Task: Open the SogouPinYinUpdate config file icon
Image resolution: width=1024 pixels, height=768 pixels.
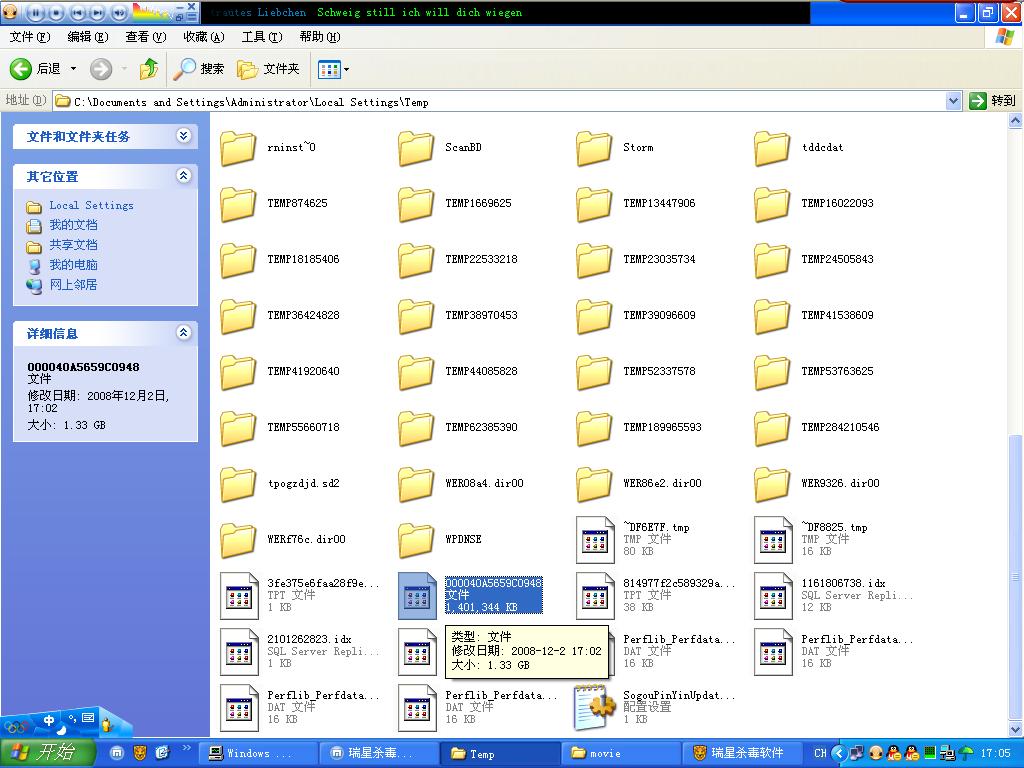Action: pos(594,707)
